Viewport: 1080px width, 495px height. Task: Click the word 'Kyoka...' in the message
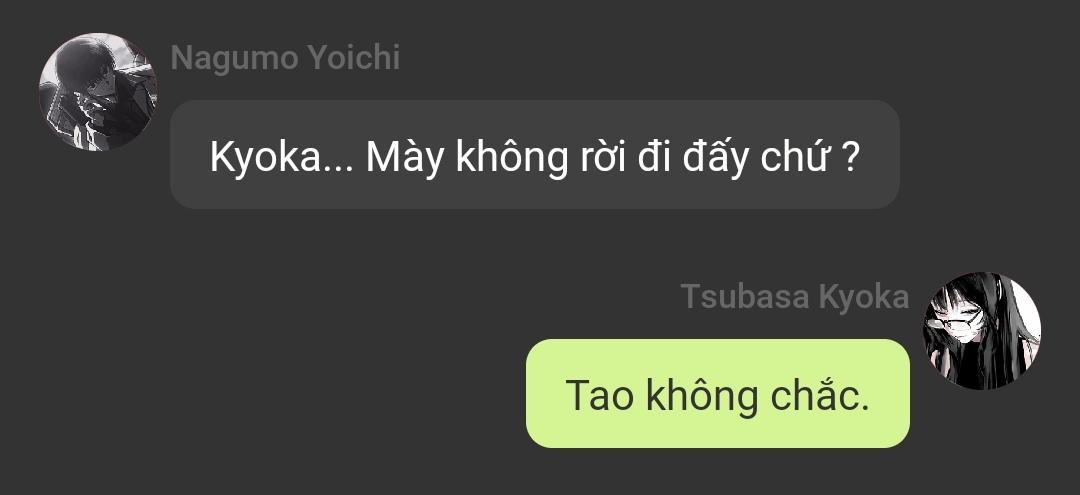(281, 158)
